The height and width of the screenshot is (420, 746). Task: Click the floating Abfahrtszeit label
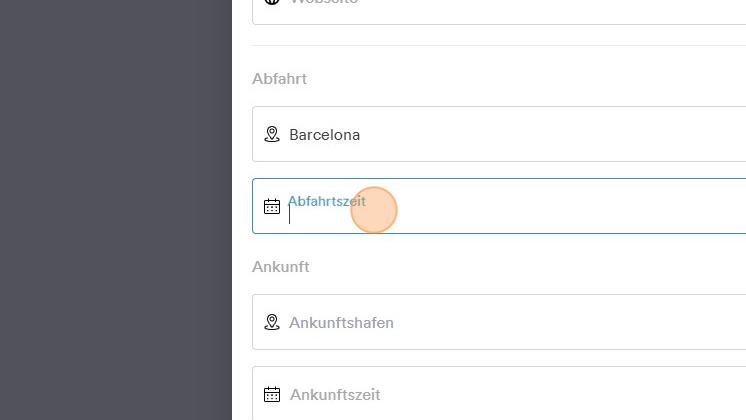[327, 201]
